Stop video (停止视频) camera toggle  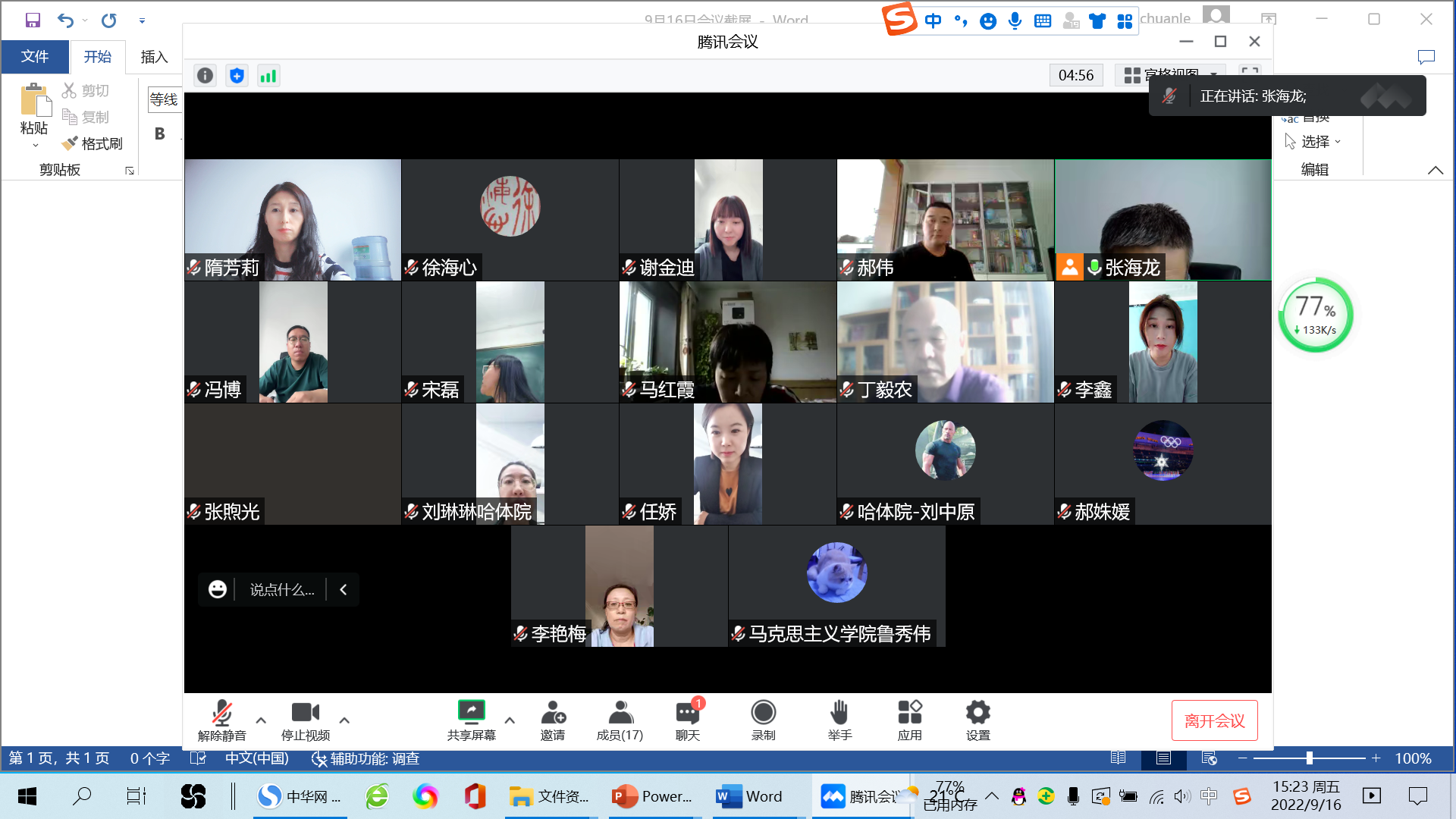pyautogui.click(x=305, y=712)
